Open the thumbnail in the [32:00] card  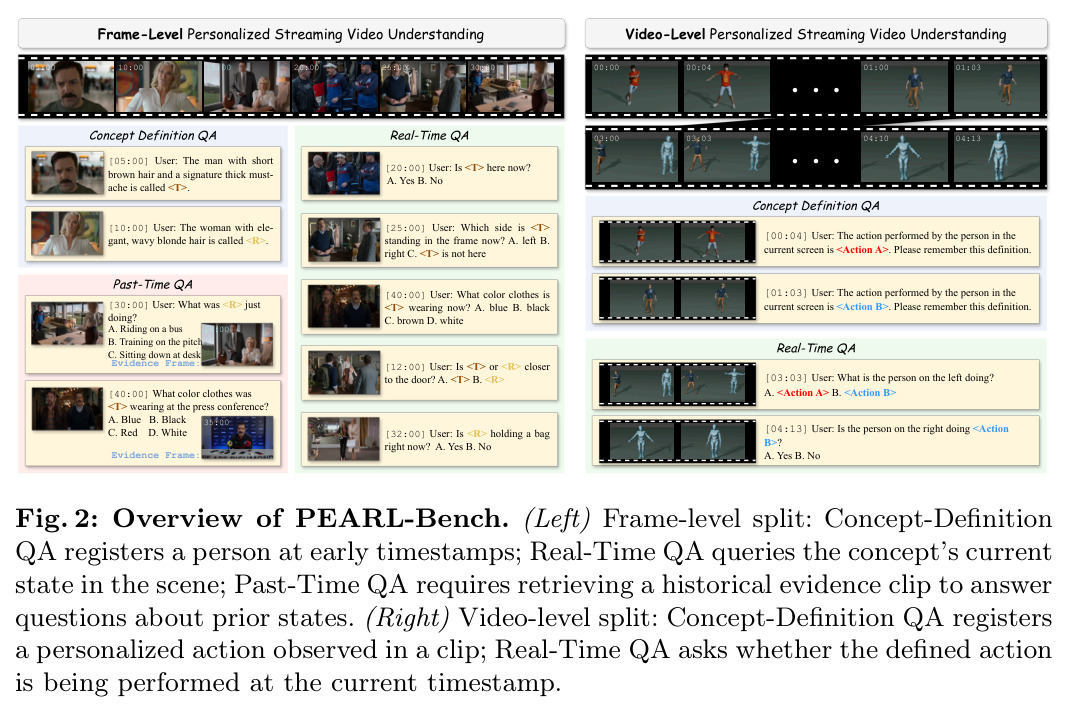click(x=344, y=439)
